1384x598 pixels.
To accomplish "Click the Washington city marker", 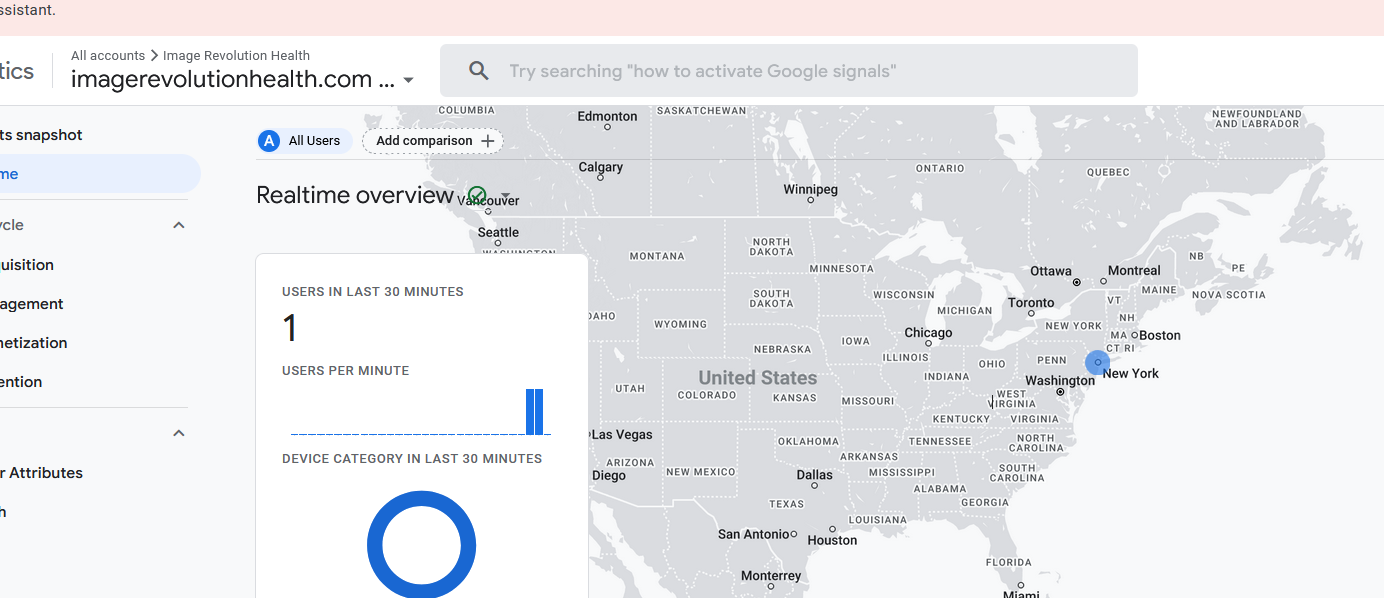I will coord(1060,392).
